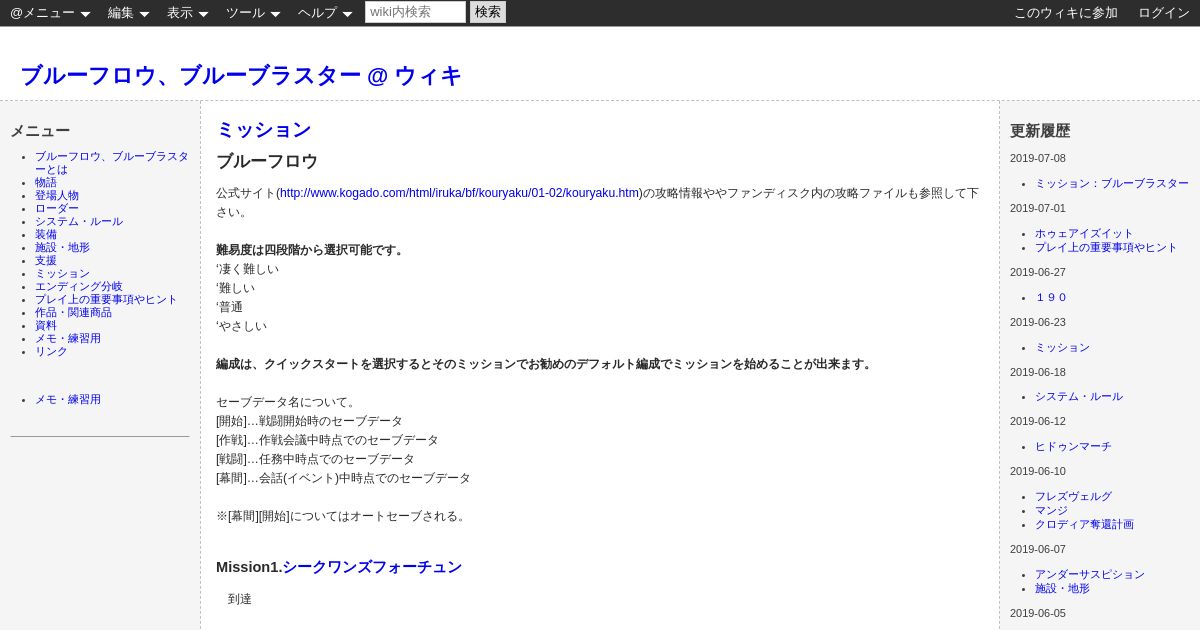Open エンディング分岐 in the sidebar menu

(79, 287)
